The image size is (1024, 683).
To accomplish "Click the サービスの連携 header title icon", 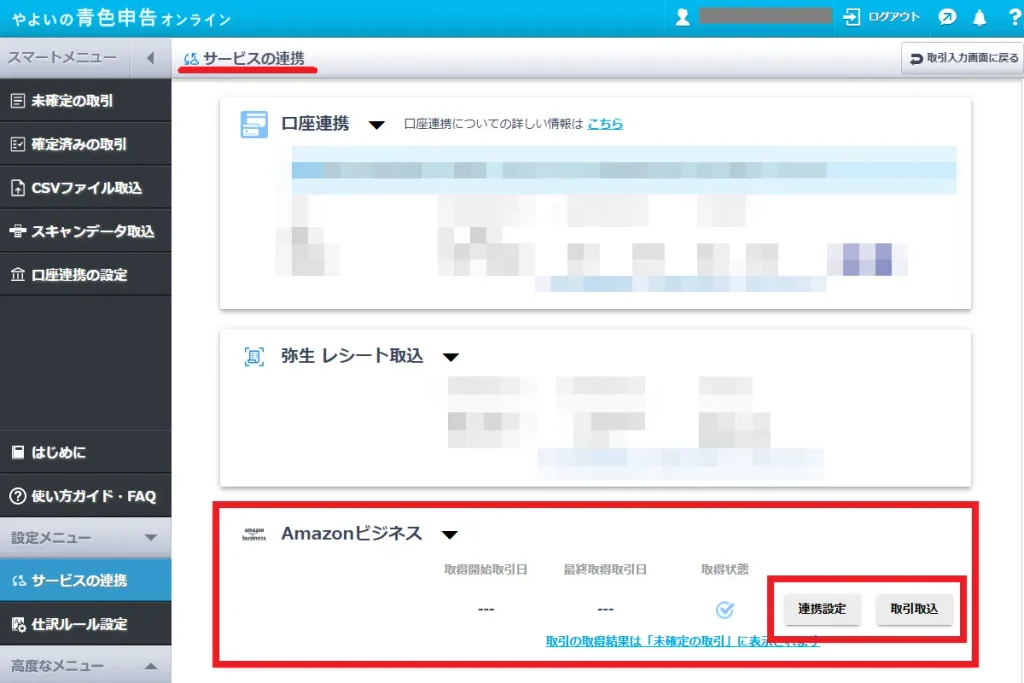I will 191,59.
